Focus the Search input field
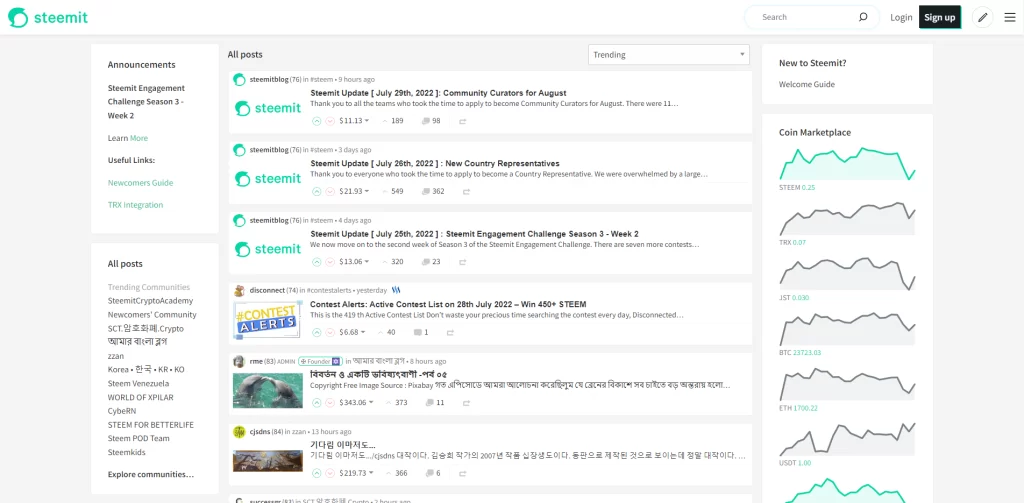Screen dimensions: 1024x503 [x=807, y=17]
